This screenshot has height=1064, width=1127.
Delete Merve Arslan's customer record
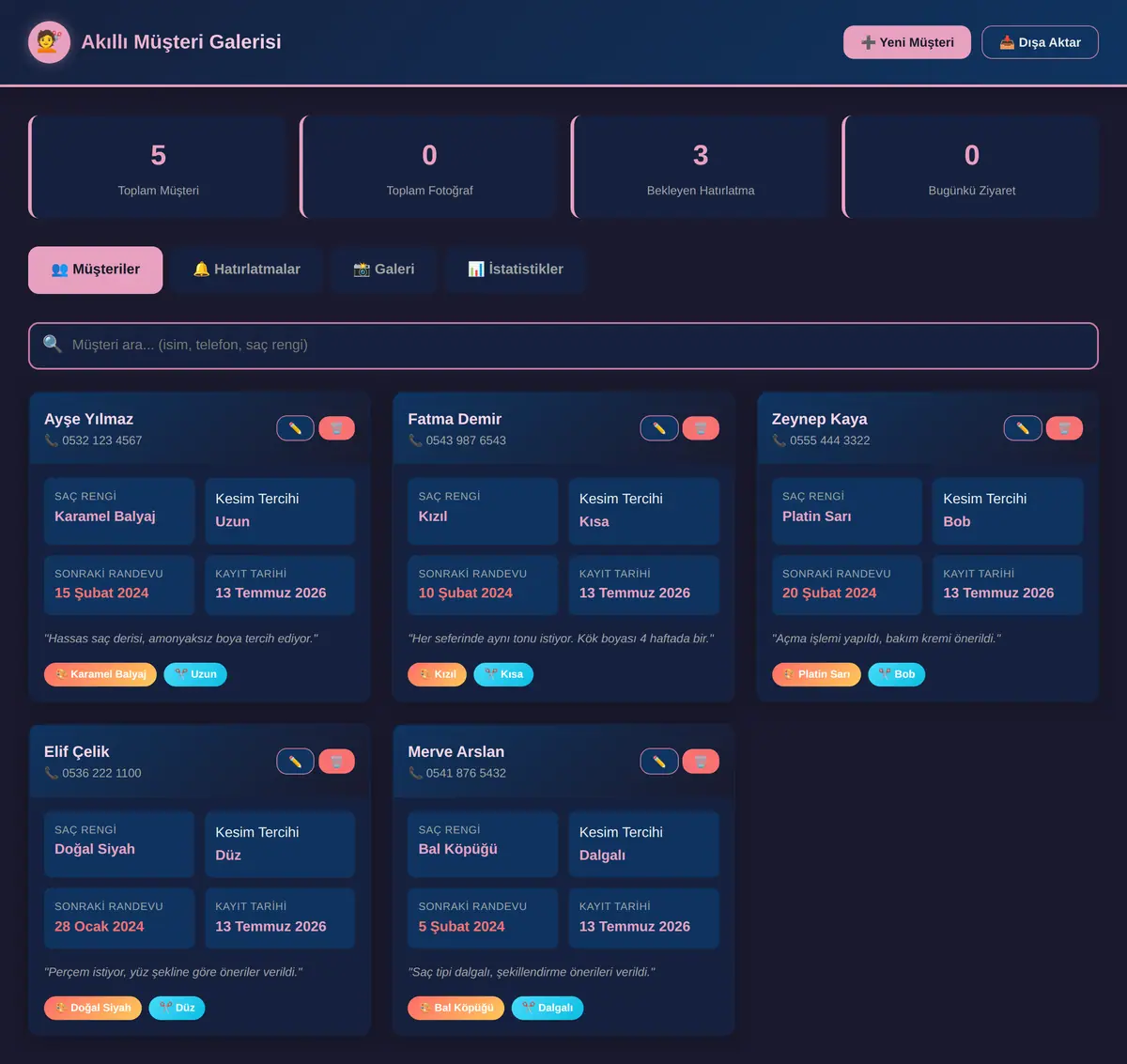(x=701, y=762)
